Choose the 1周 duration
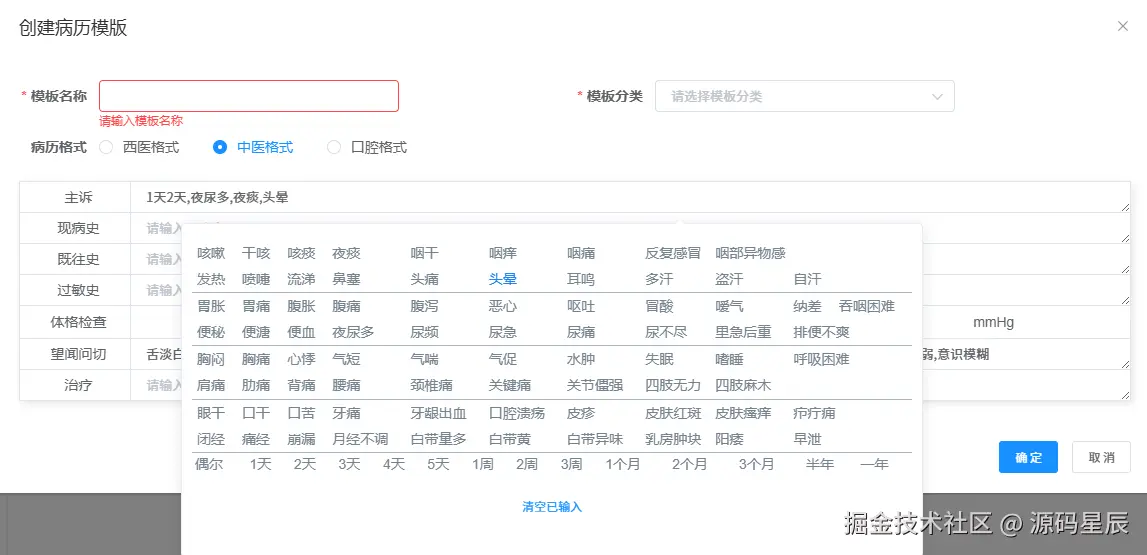 click(482, 464)
